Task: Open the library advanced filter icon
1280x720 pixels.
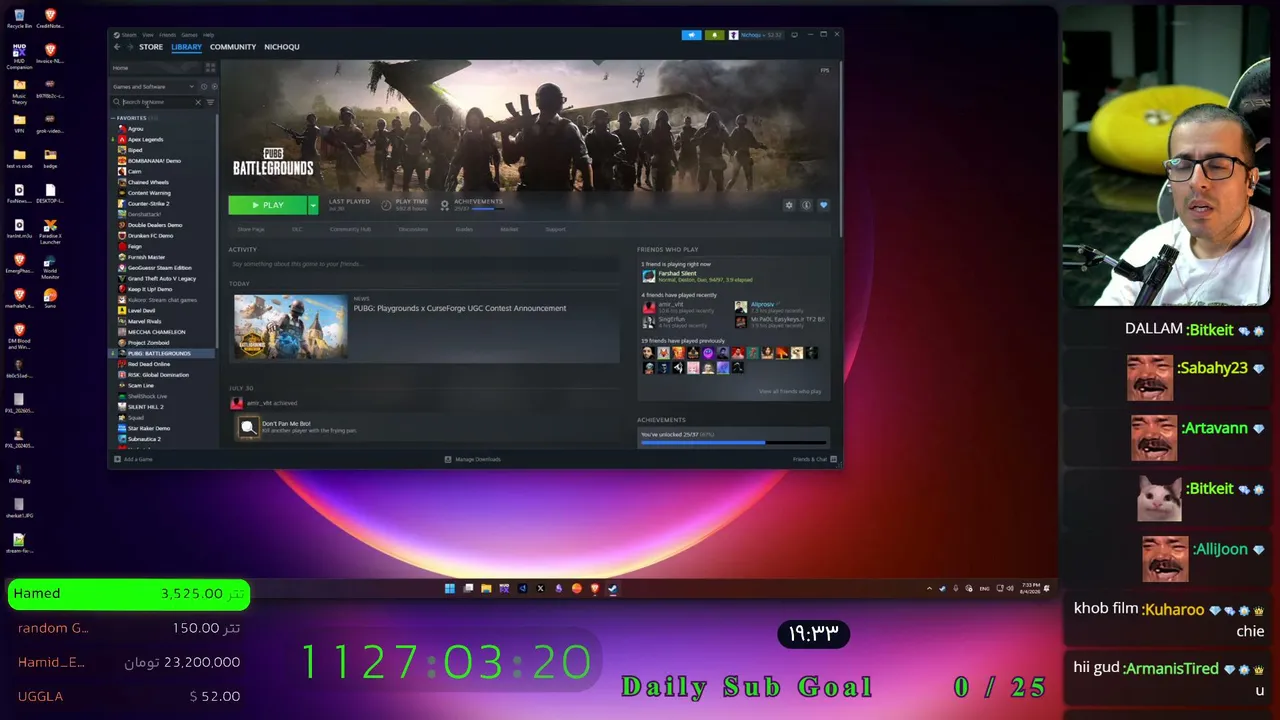Action: click(x=210, y=102)
